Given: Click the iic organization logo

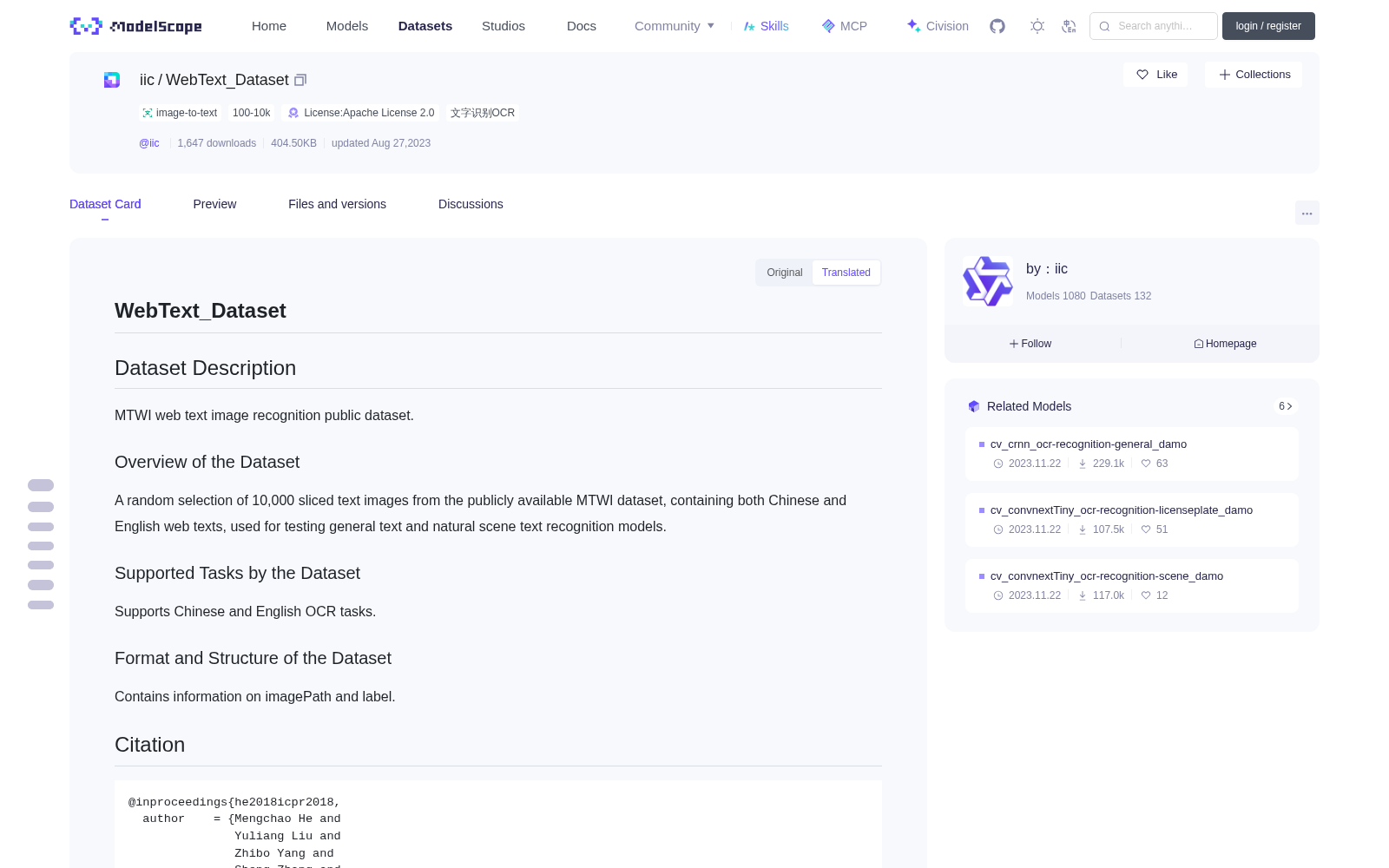Looking at the screenshot, I should (988, 281).
